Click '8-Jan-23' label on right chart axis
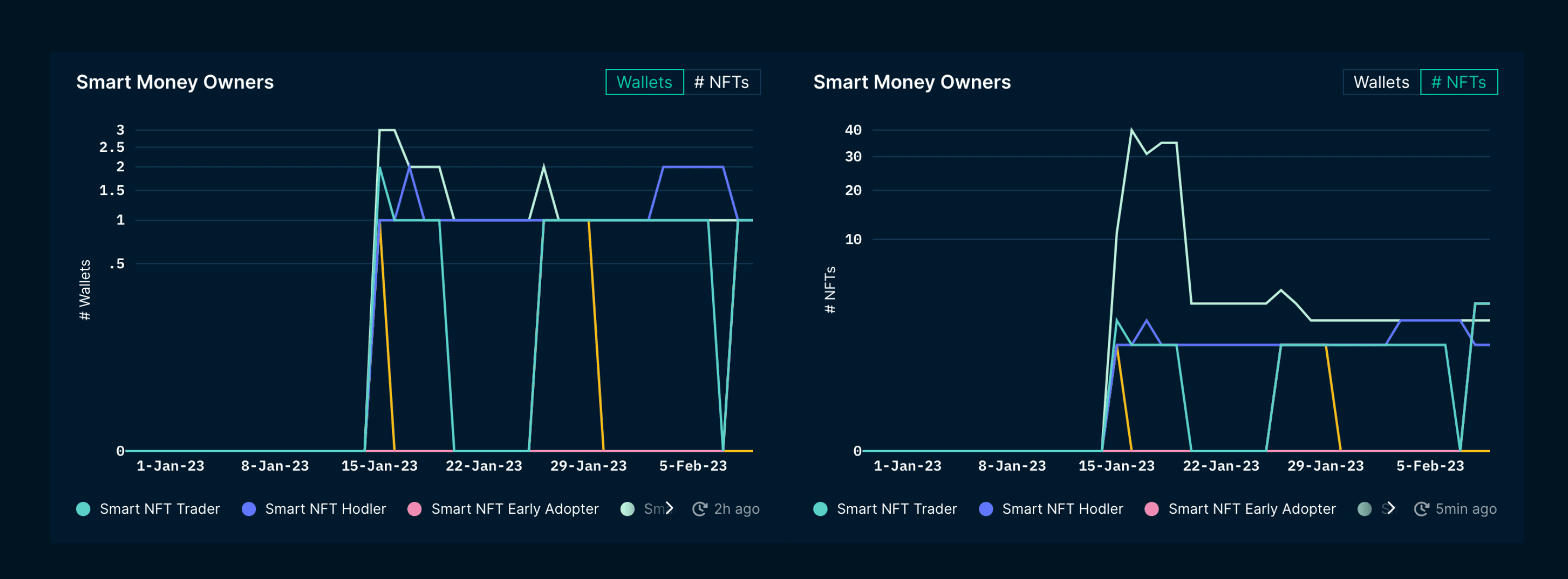This screenshot has height=579, width=1568. pyautogui.click(x=1012, y=466)
